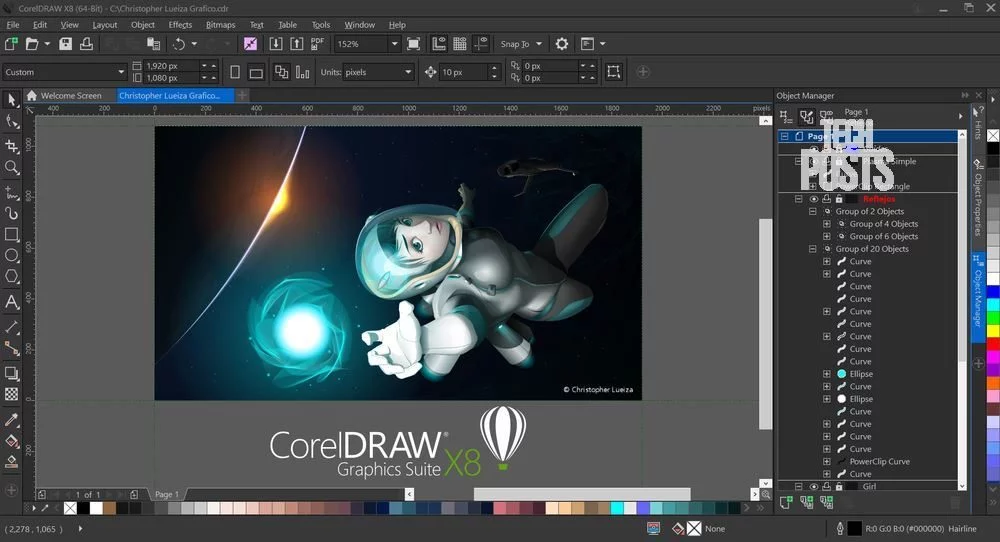1000x542 pixels.
Task: Select the Connector tool
Action: click(11, 348)
